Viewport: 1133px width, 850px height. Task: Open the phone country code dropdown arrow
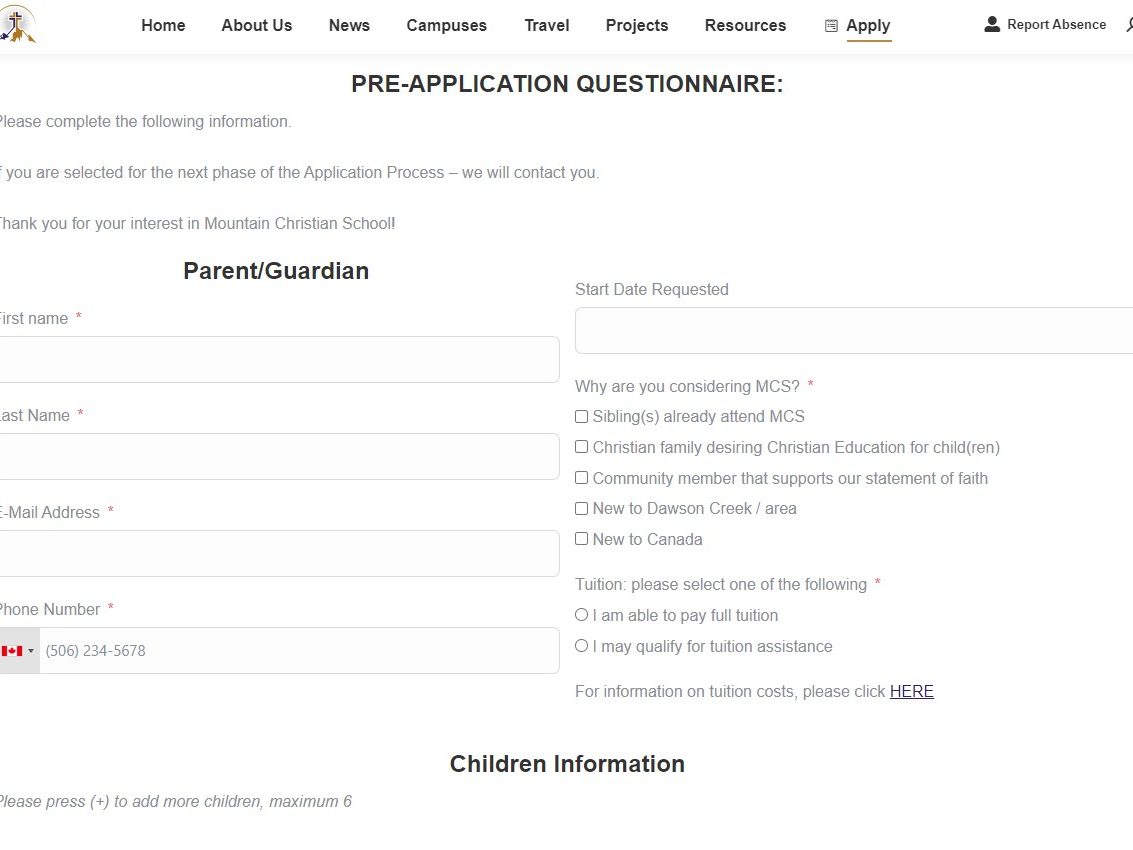[x=31, y=651]
